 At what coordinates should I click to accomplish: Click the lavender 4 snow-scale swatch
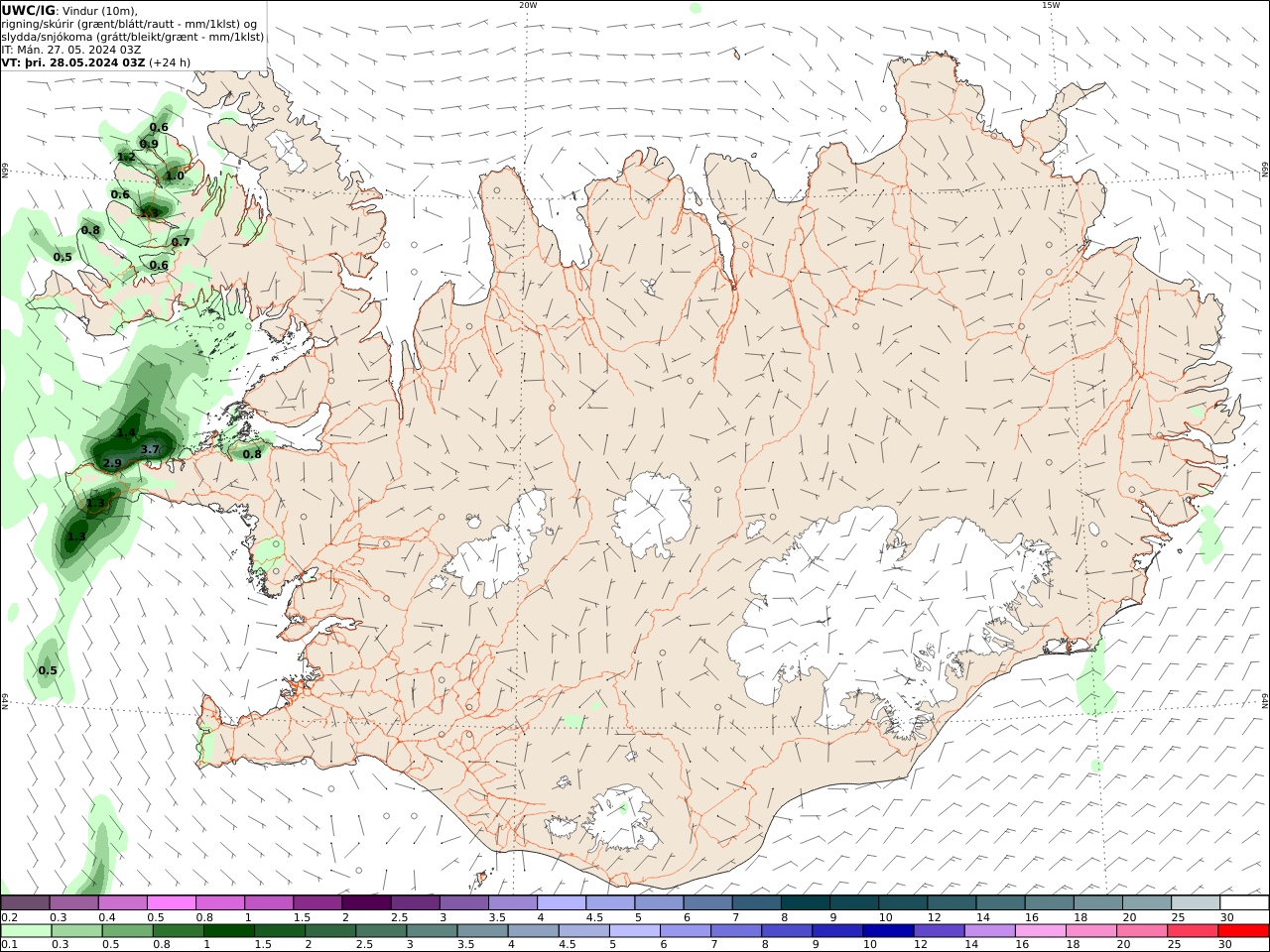coord(562,902)
